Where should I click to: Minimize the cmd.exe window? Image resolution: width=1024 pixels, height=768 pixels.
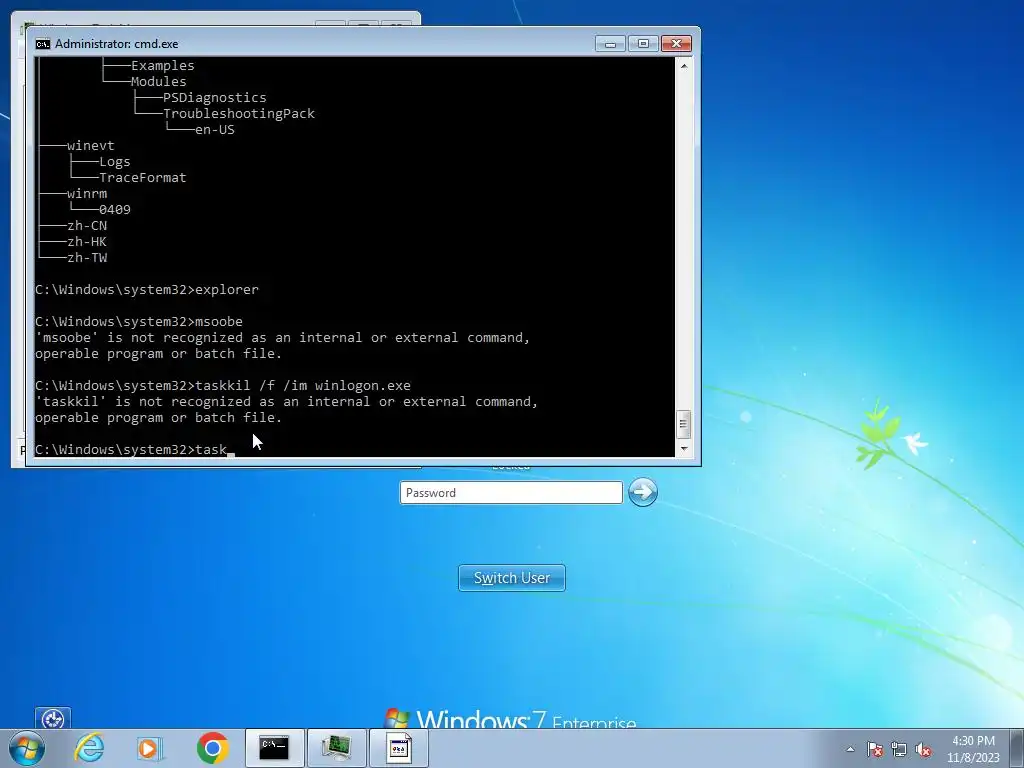pos(611,44)
